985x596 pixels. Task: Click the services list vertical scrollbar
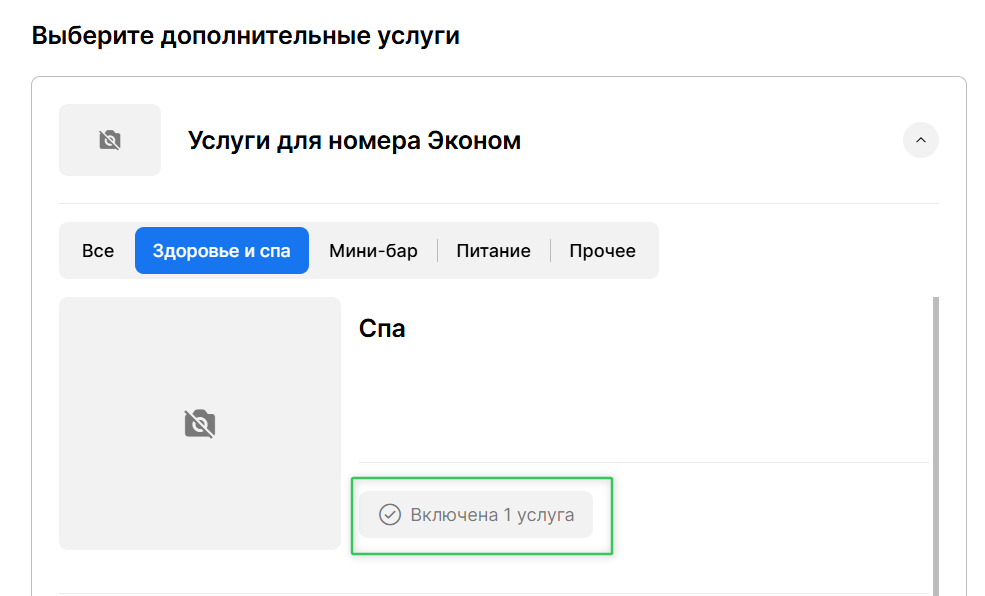(x=935, y=440)
